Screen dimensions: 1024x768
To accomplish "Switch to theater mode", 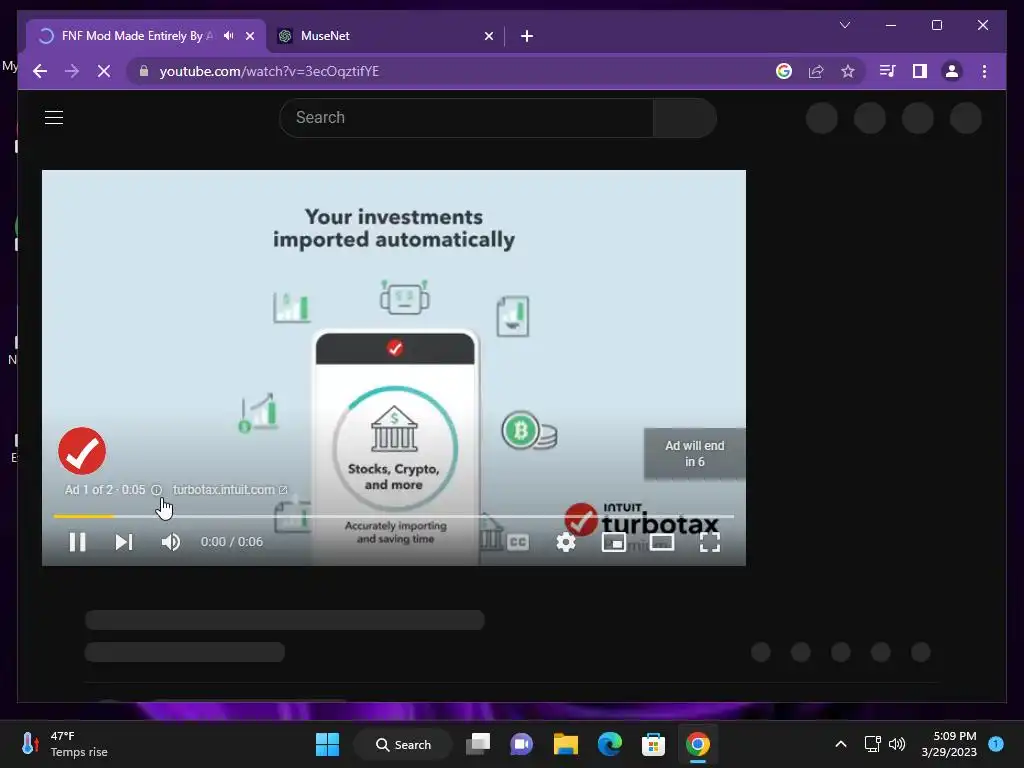I will (x=662, y=542).
